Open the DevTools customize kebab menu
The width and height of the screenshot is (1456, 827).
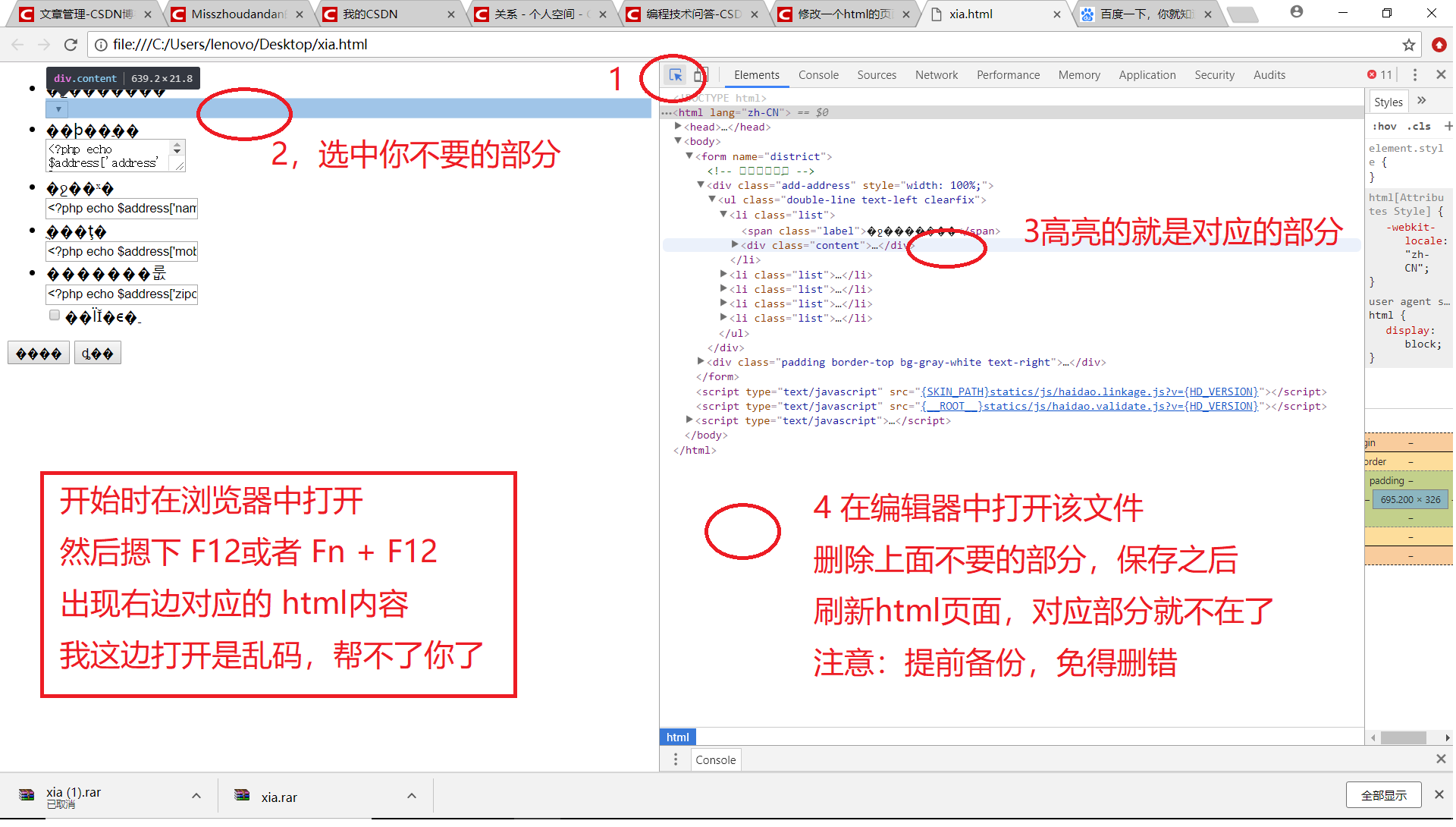pos(1415,75)
